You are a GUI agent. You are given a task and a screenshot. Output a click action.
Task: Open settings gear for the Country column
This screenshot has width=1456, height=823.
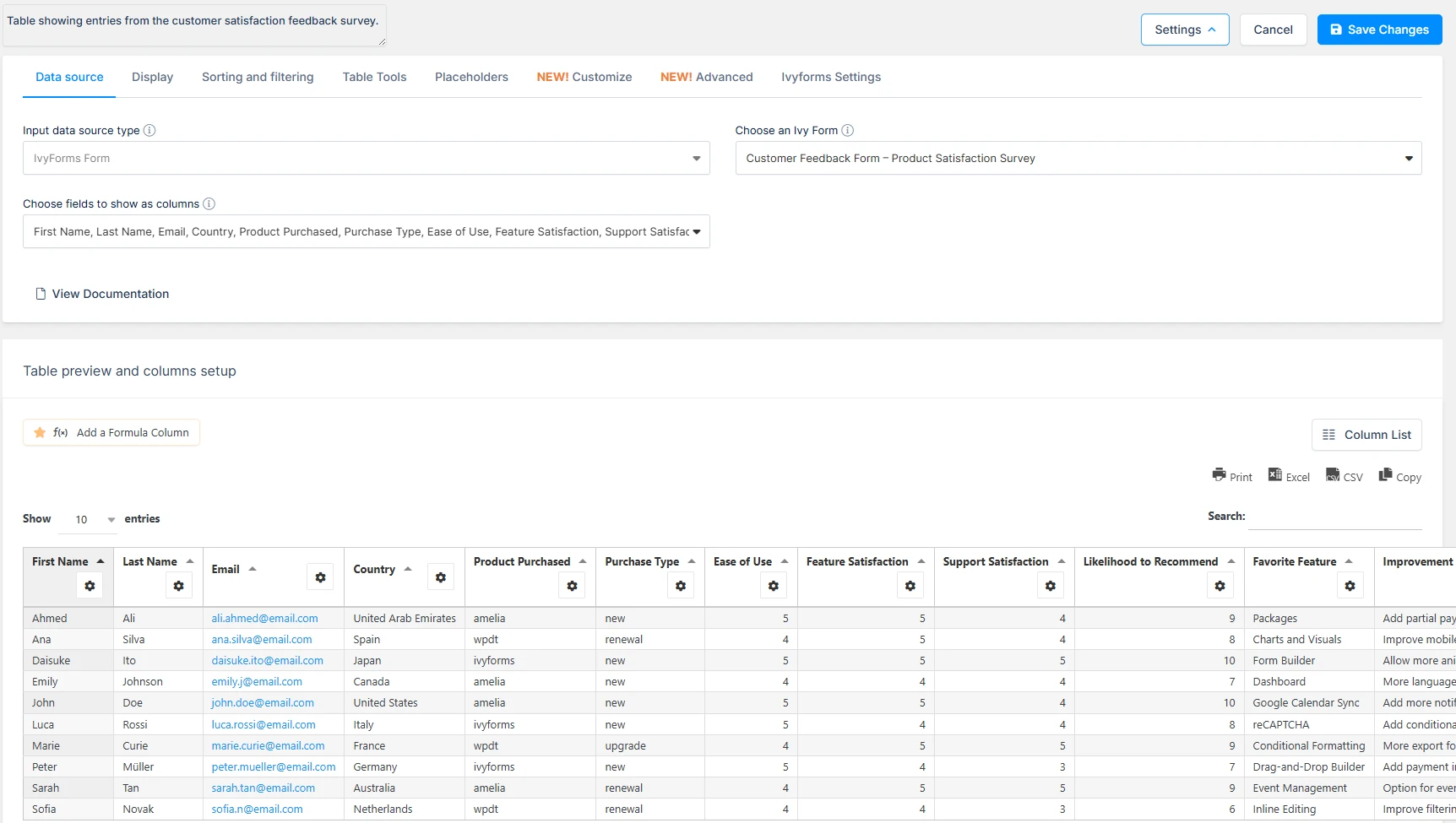coord(441,577)
